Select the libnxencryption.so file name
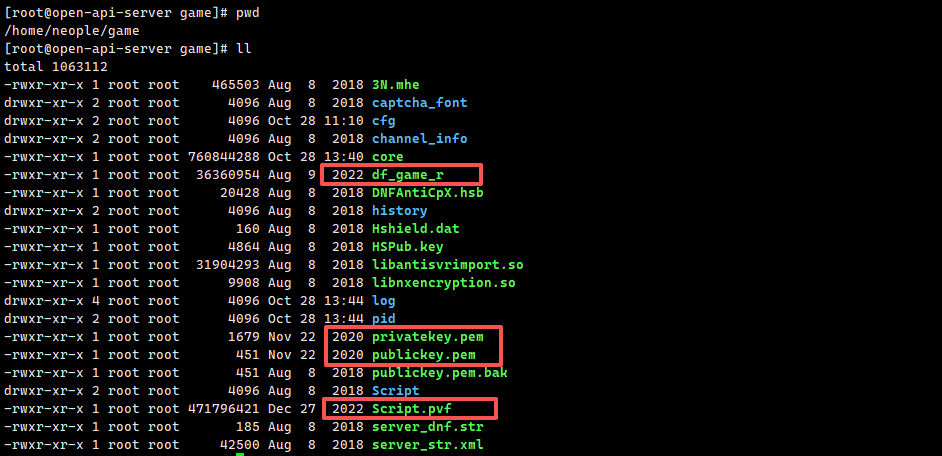Screen dimensions: 942x456 click(x=443, y=283)
